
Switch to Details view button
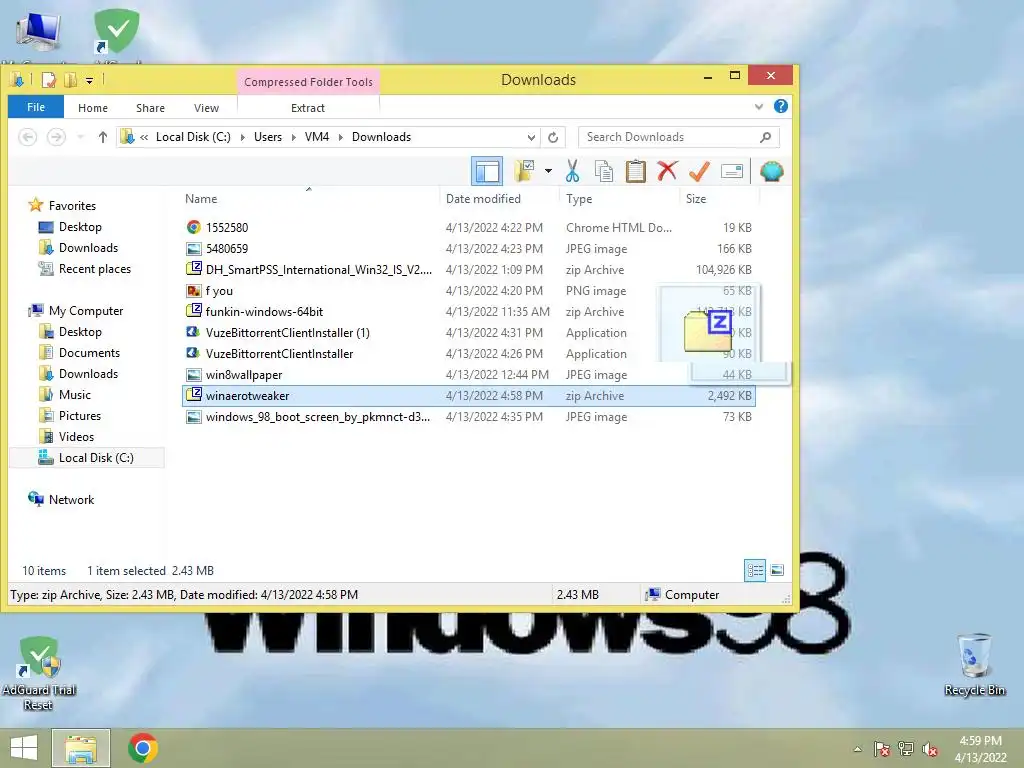coord(755,570)
